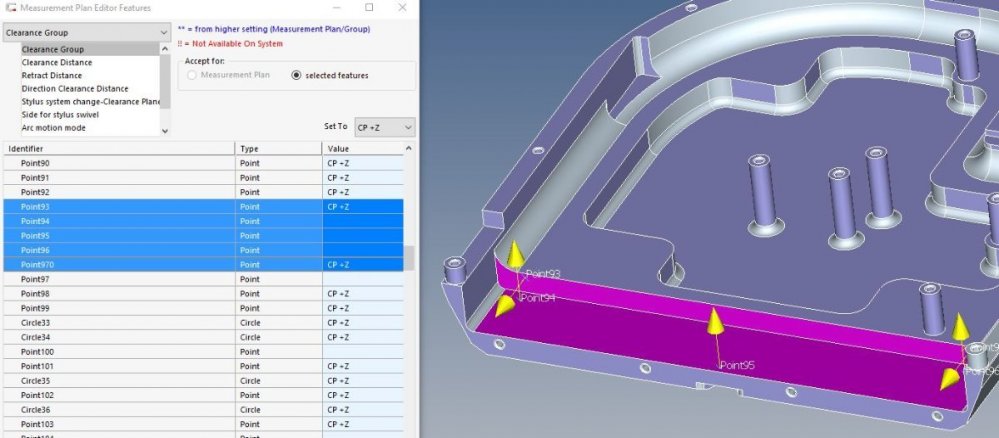999x438 pixels.
Task: Maximize the Measurement Plan Editor window
Action: pos(369,8)
